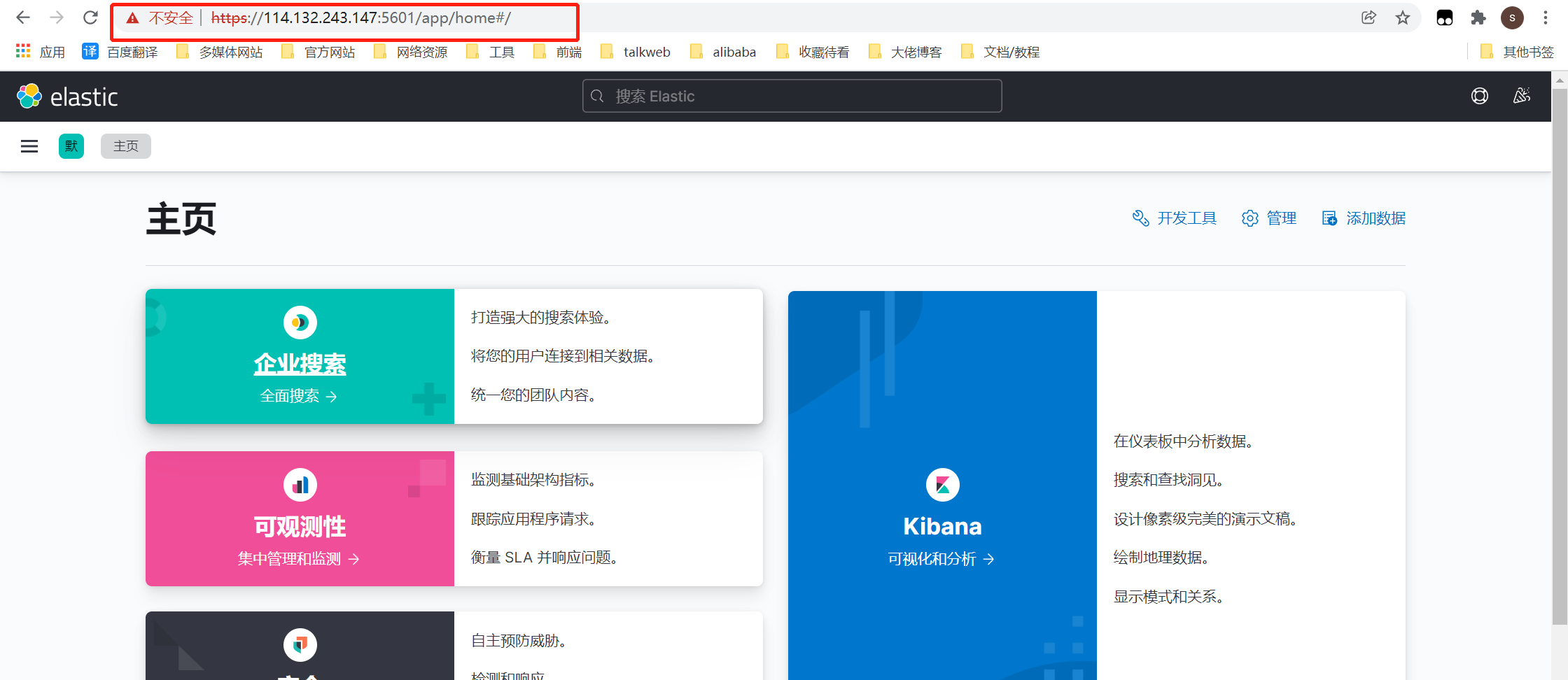
Task: Open 添加数据 add data link
Action: (x=1363, y=218)
